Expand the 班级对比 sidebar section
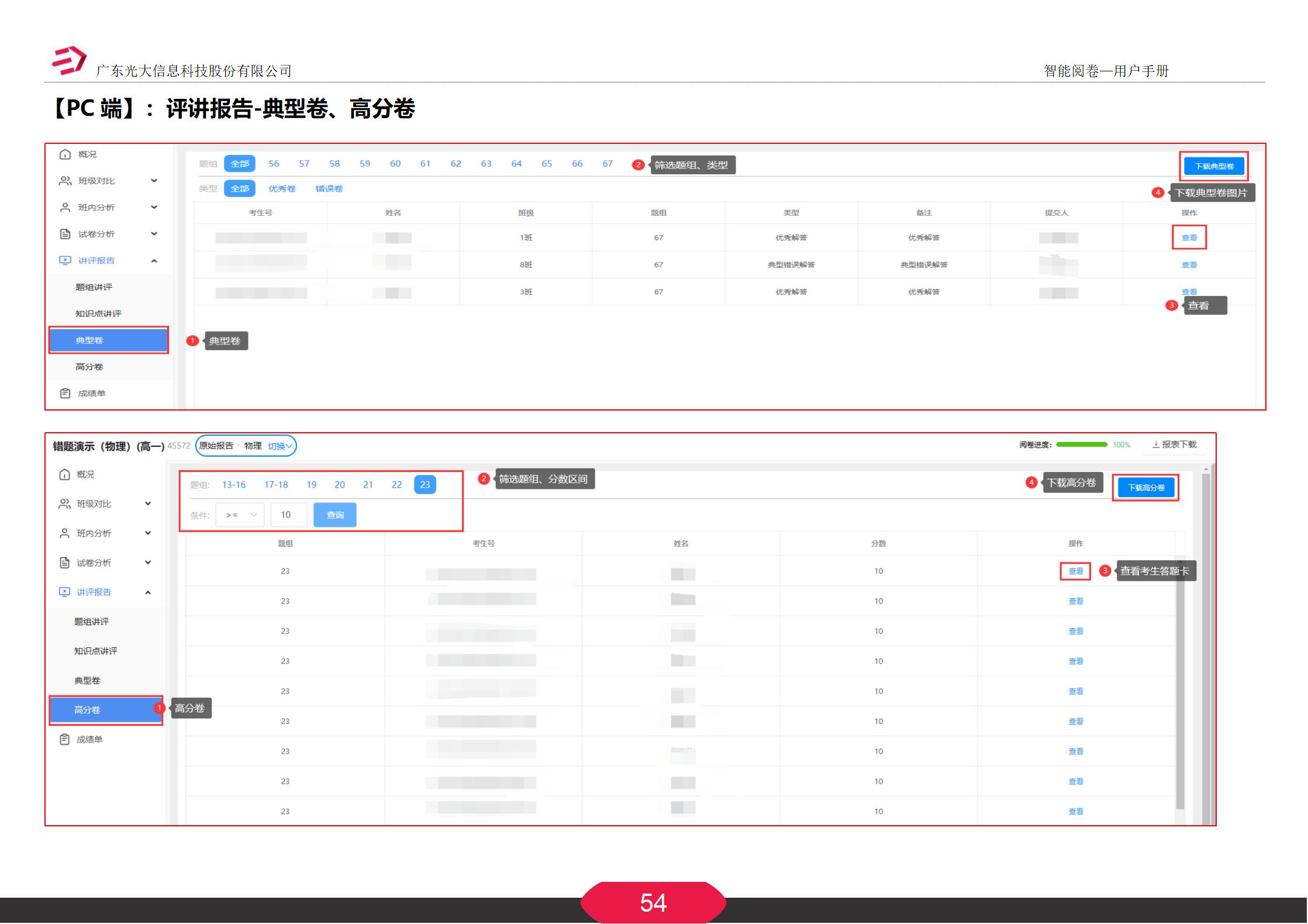 (x=154, y=181)
